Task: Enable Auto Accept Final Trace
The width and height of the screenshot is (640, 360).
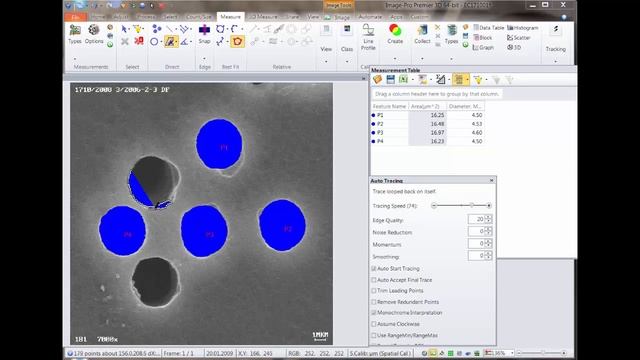Action: [x=373, y=280]
